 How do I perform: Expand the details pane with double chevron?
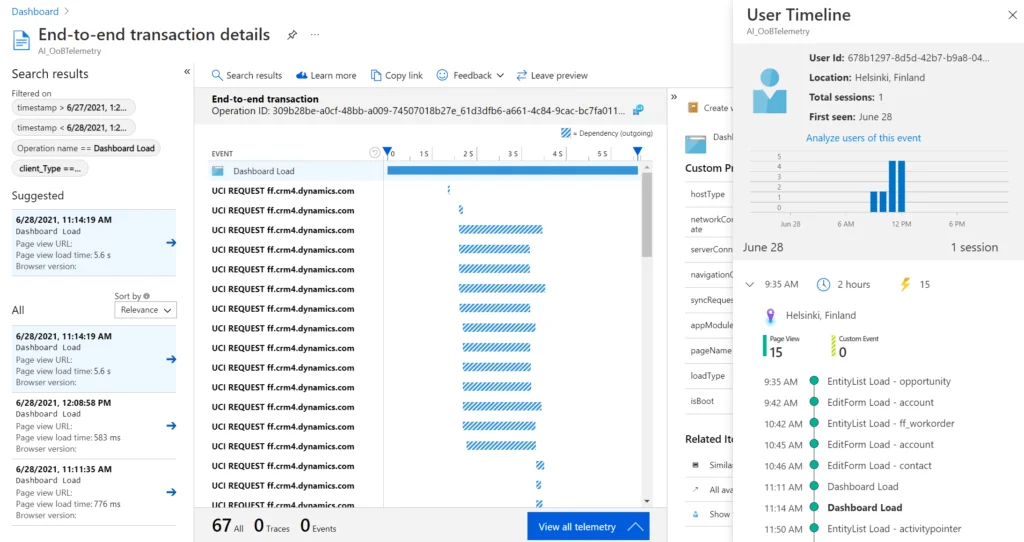(x=673, y=98)
